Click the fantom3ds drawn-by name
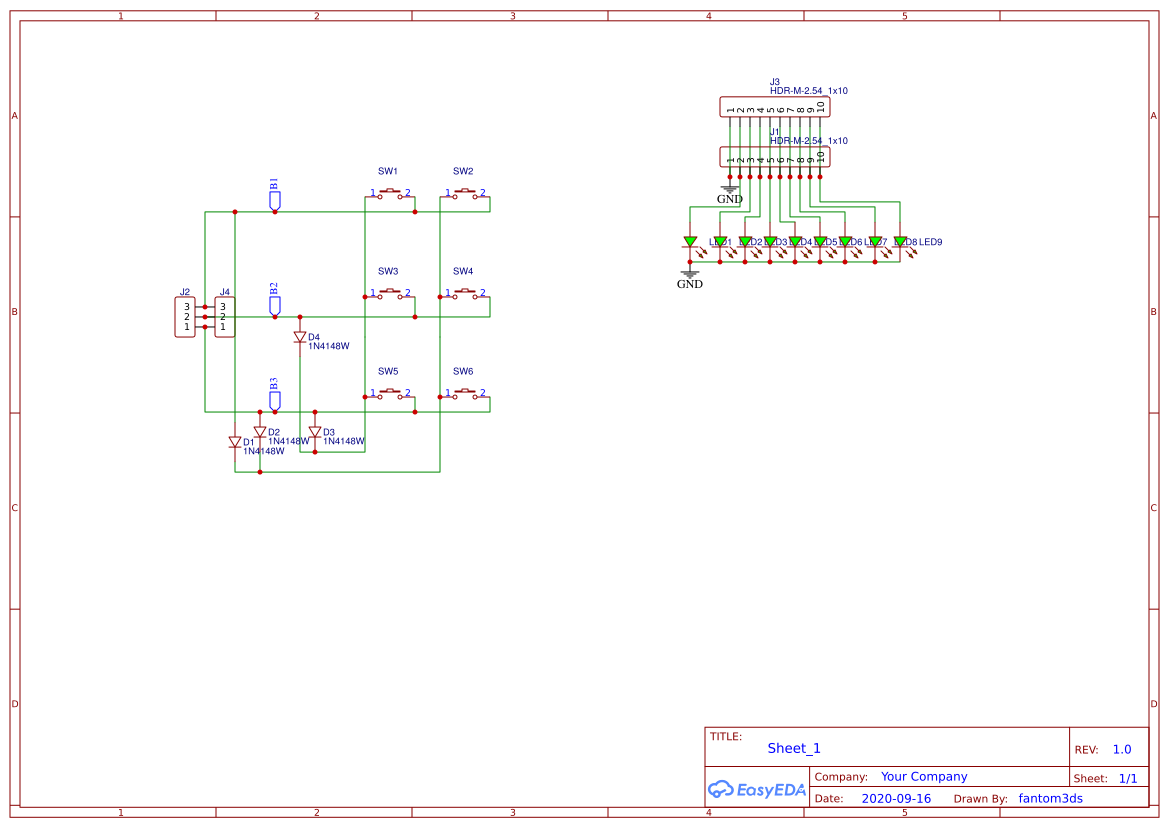The image size is (1169, 828). pyautogui.click(x=1050, y=798)
